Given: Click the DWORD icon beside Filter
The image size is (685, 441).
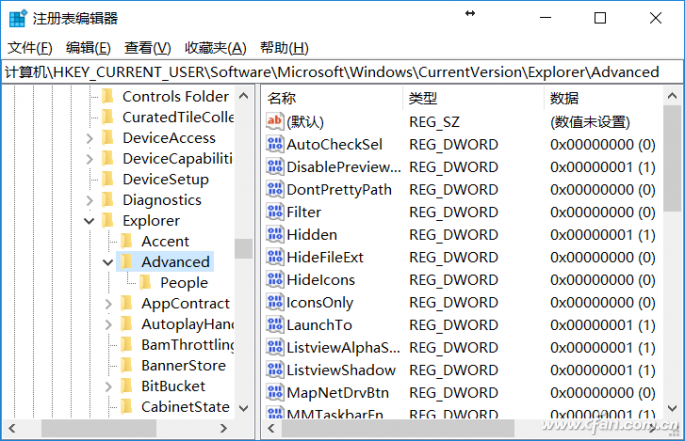Looking at the screenshot, I should tap(275, 212).
